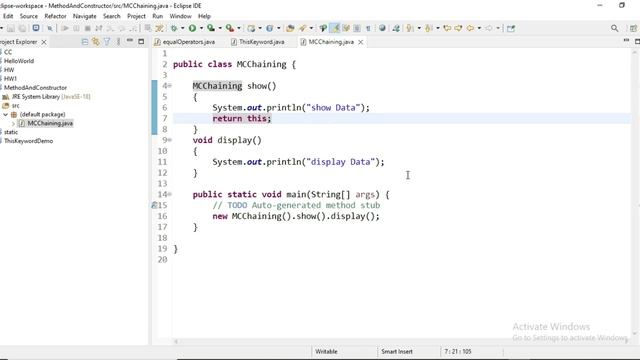Click the Step Over icon
640x360 pixels.
(122, 28)
